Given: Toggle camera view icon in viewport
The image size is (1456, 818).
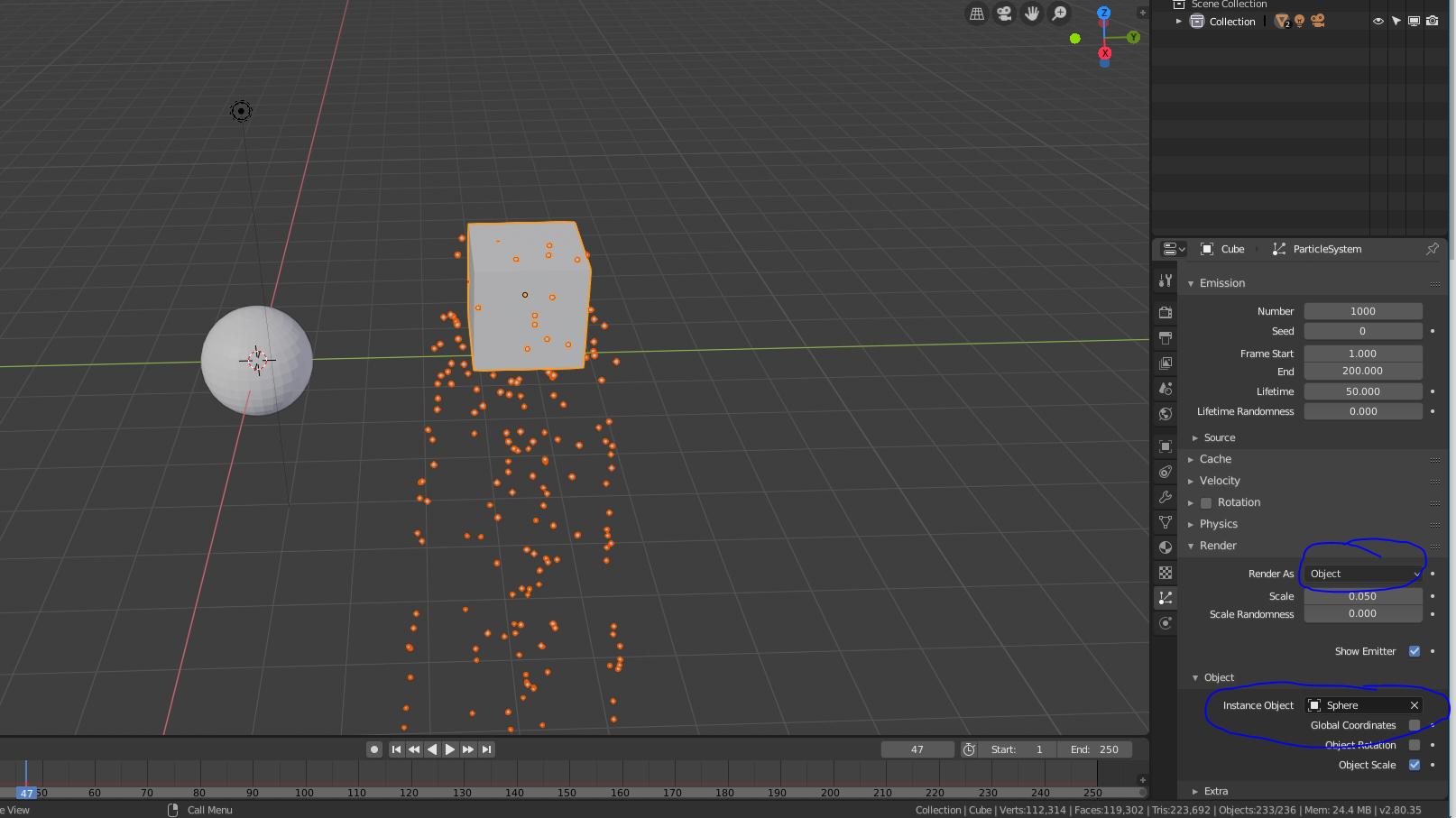Looking at the screenshot, I should point(1004,14).
